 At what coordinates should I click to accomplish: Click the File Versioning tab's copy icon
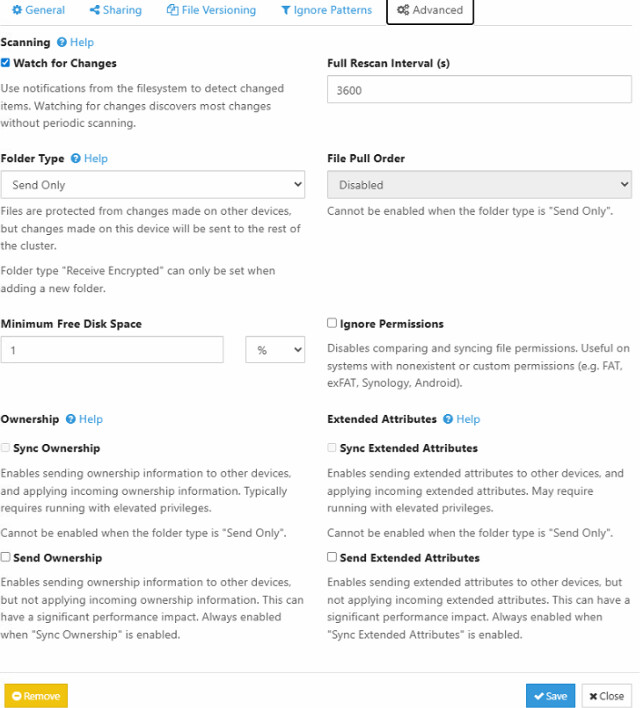[173, 10]
